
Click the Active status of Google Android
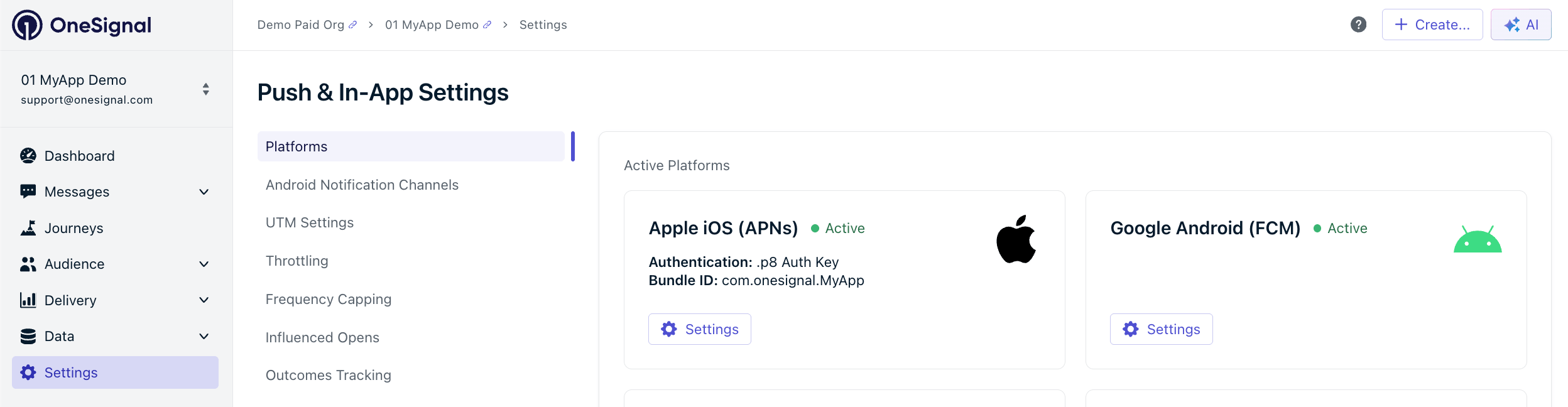tap(1341, 228)
